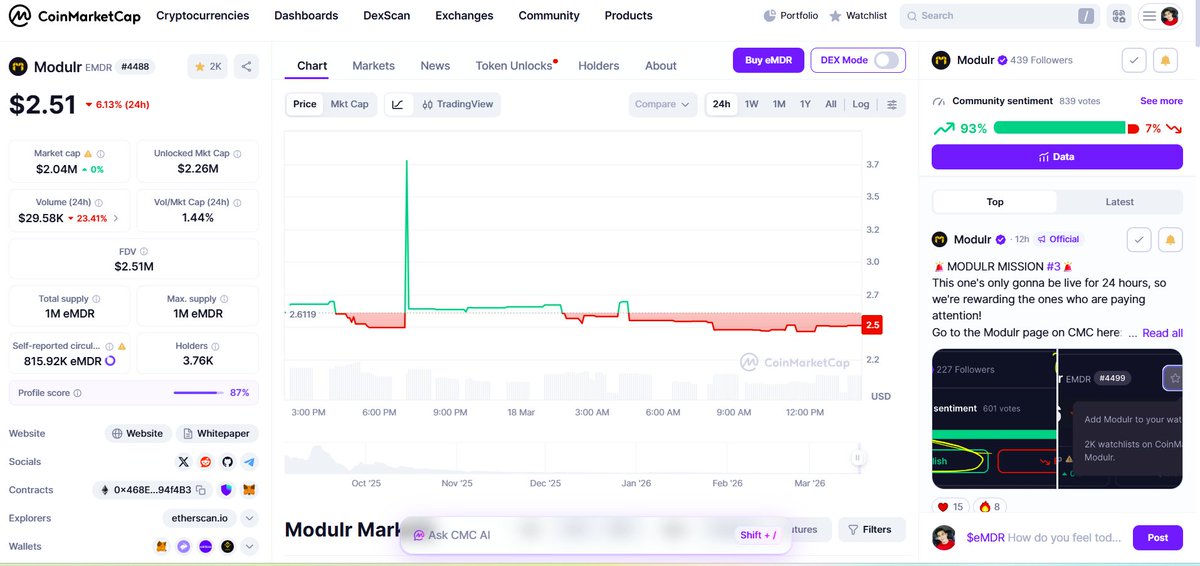This screenshot has height=566, width=1200.
Task: Open the GitHub social link
Action: point(227,462)
